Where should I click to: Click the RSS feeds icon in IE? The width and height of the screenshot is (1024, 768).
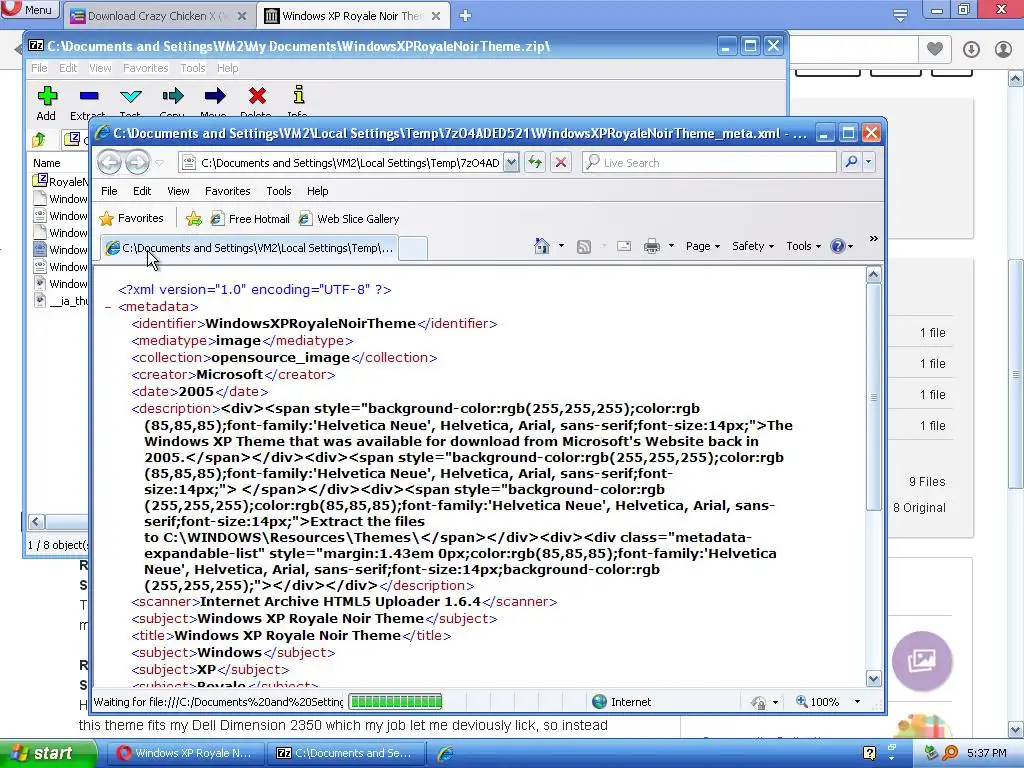[584, 246]
